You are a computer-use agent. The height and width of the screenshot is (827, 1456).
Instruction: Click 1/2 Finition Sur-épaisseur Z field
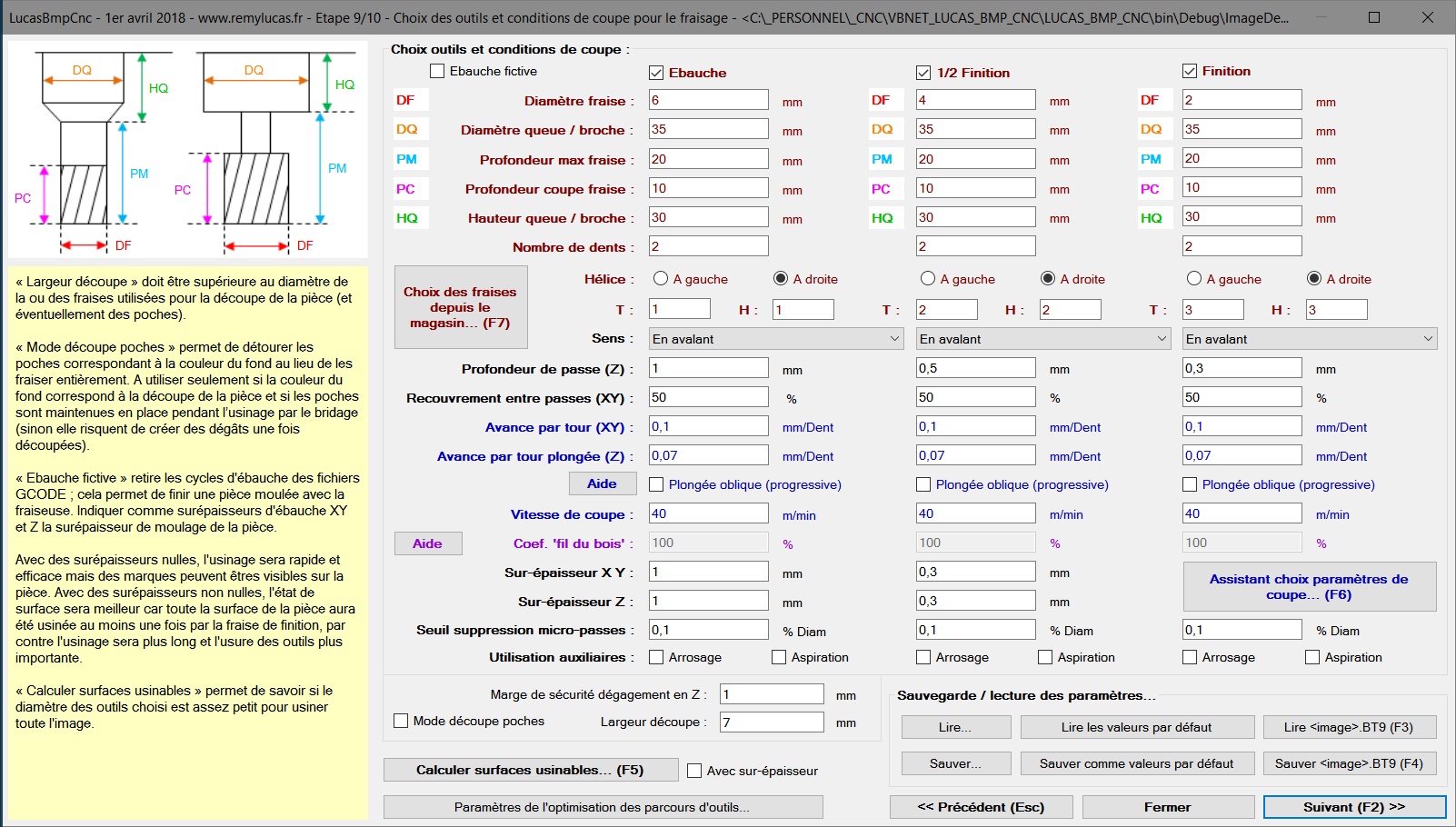[976, 601]
